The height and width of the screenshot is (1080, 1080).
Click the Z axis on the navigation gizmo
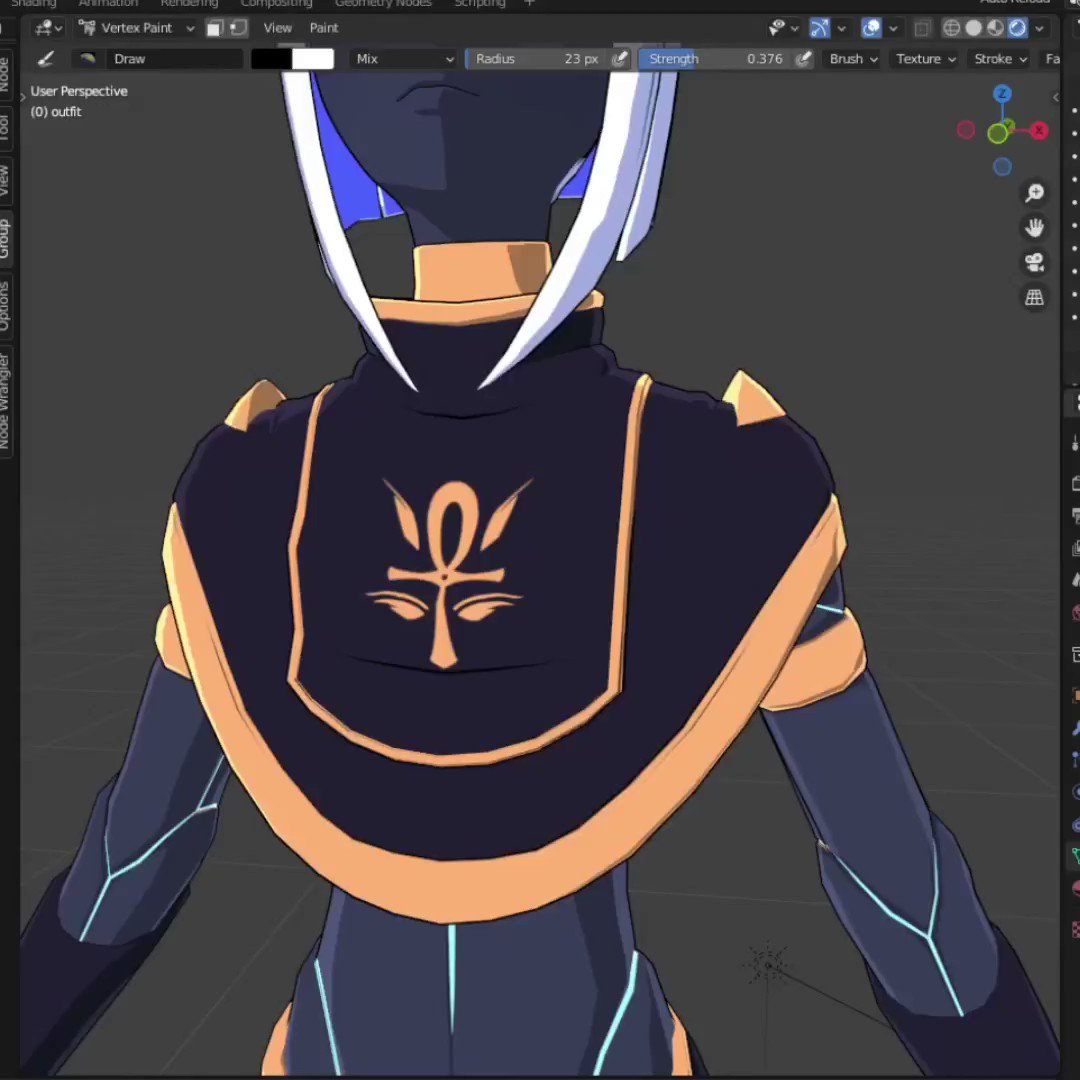coord(1002,93)
